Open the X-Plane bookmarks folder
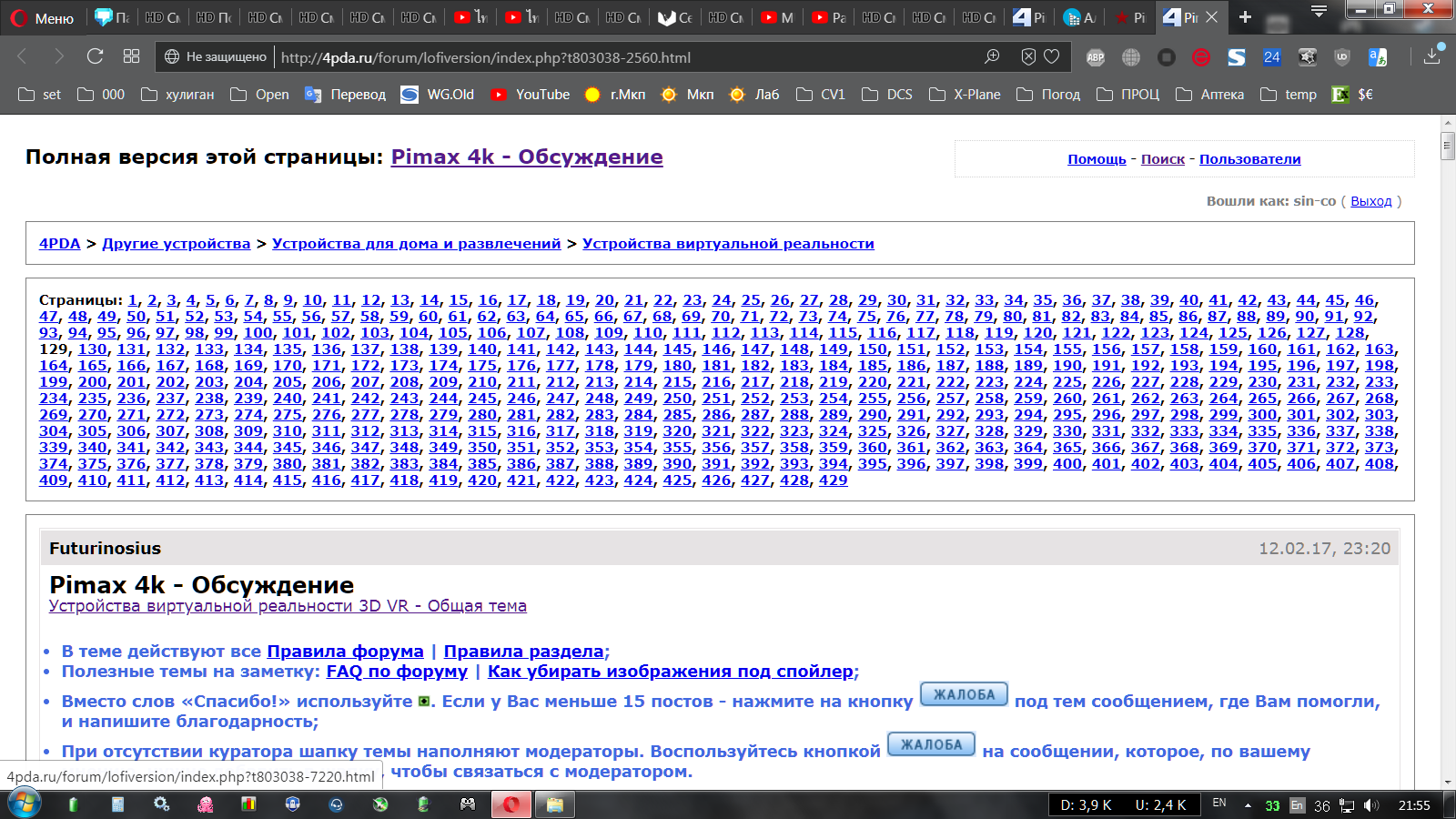The height and width of the screenshot is (819, 1456). coord(965,94)
